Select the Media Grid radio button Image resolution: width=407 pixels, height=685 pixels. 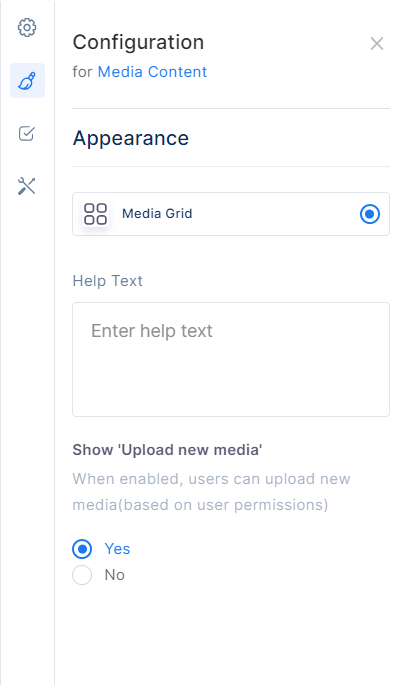(x=370, y=214)
